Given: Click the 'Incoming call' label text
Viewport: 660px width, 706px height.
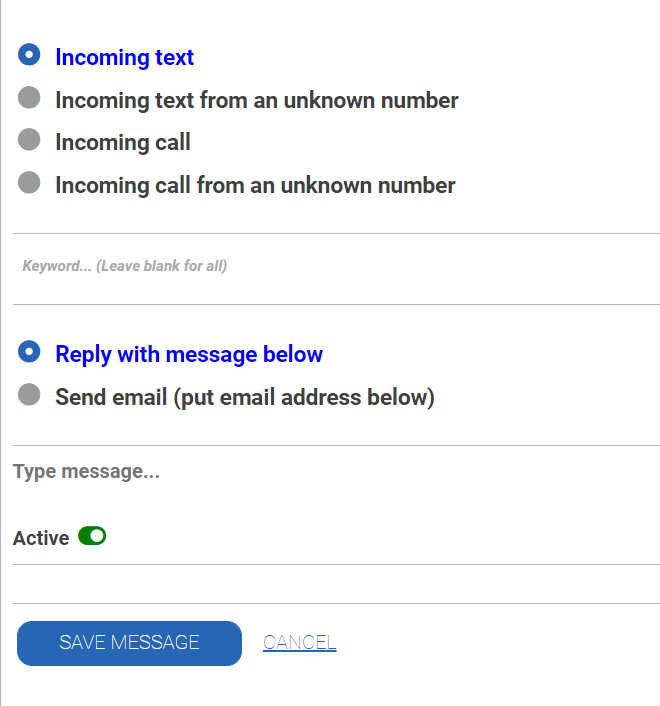Looking at the screenshot, I should point(122,143).
